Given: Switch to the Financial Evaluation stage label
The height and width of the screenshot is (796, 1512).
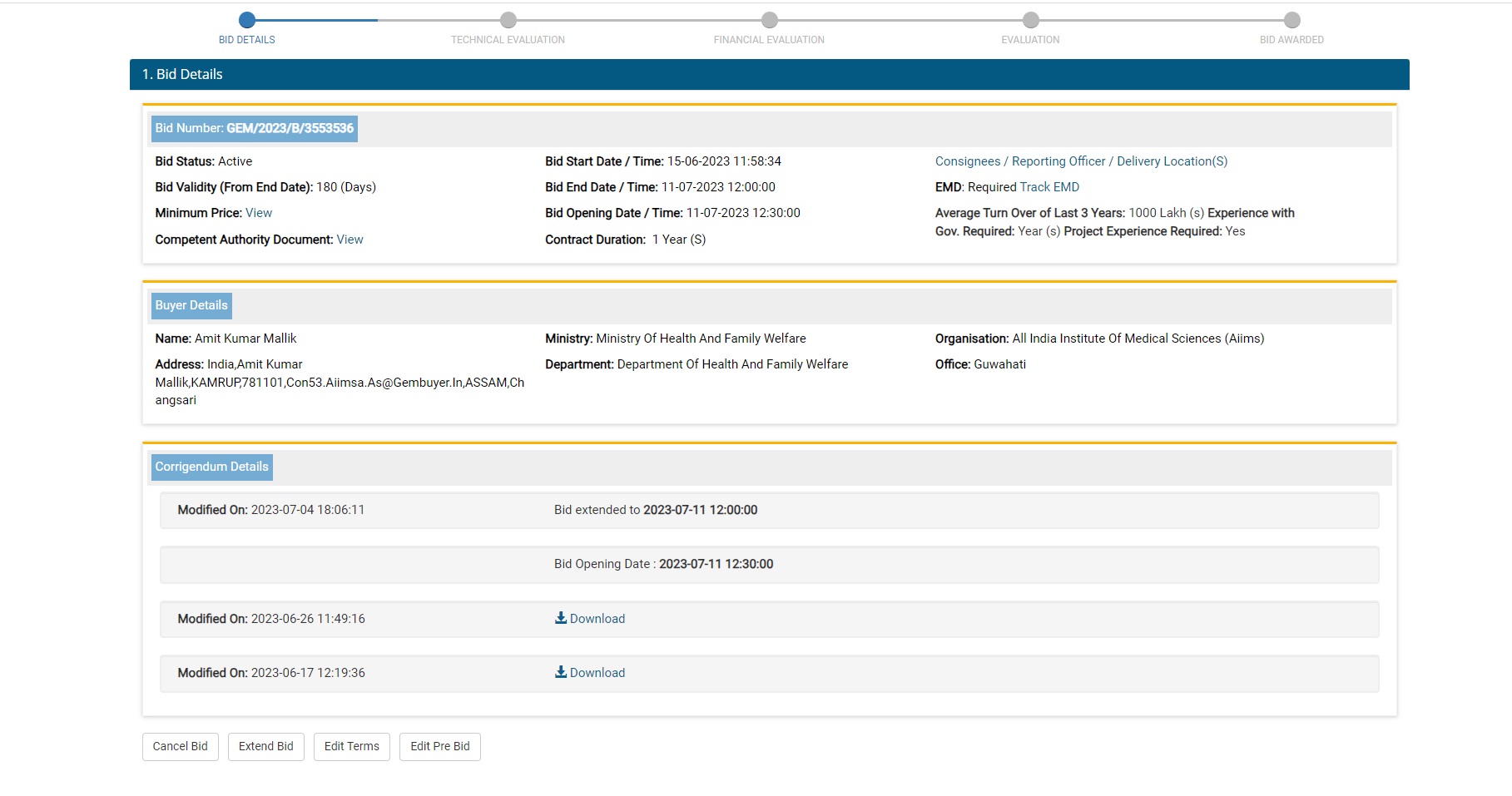Looking at the screenshot, I should [x=769, y=40].
